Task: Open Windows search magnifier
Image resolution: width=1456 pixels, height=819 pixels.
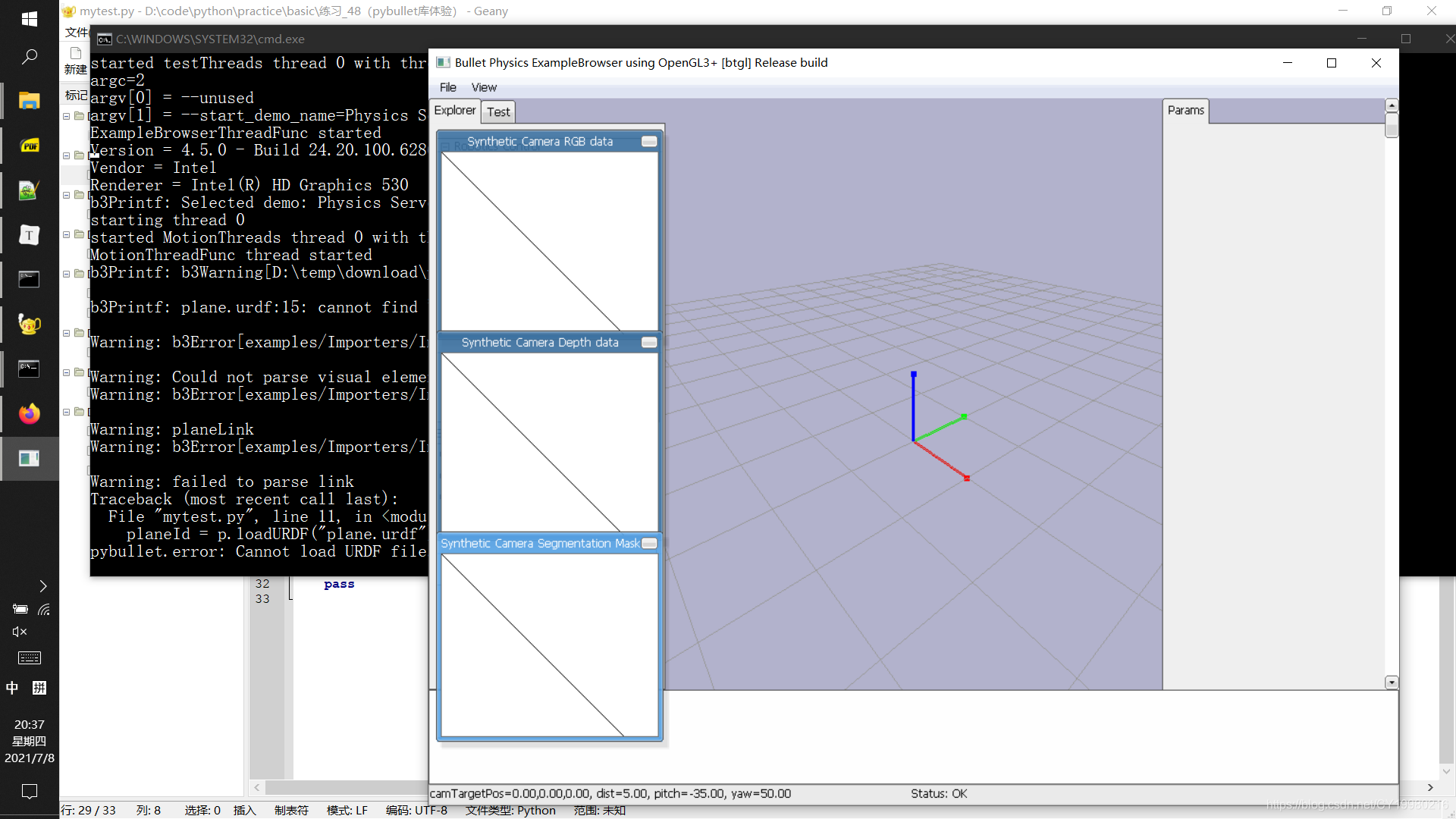Action: click(x=29, y=57)
